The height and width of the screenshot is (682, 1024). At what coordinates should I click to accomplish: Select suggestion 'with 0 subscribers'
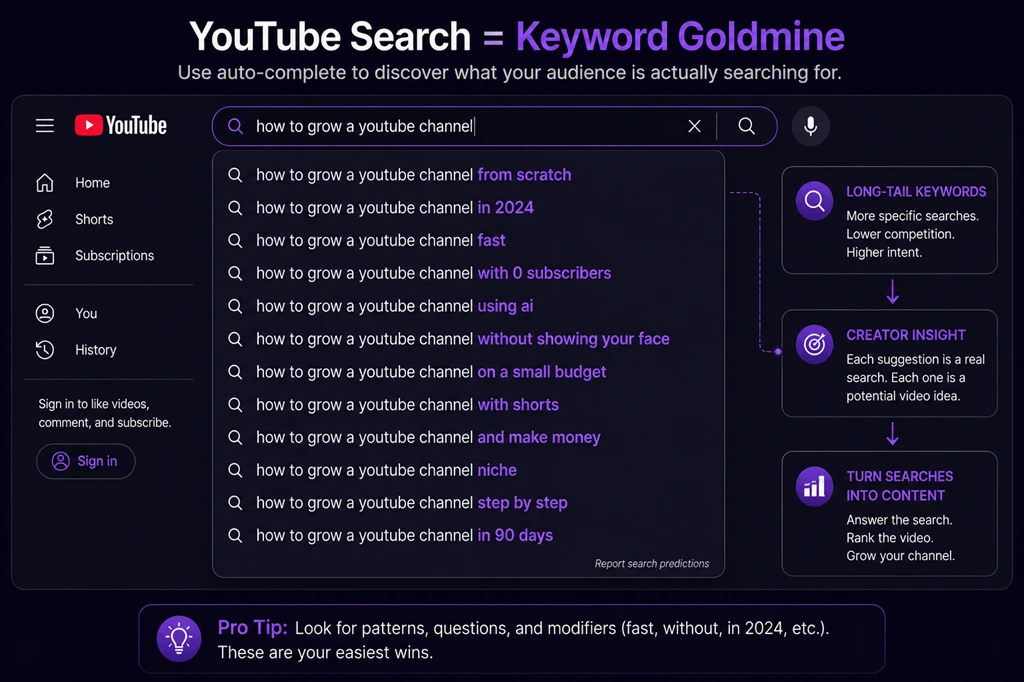(468, 273)
